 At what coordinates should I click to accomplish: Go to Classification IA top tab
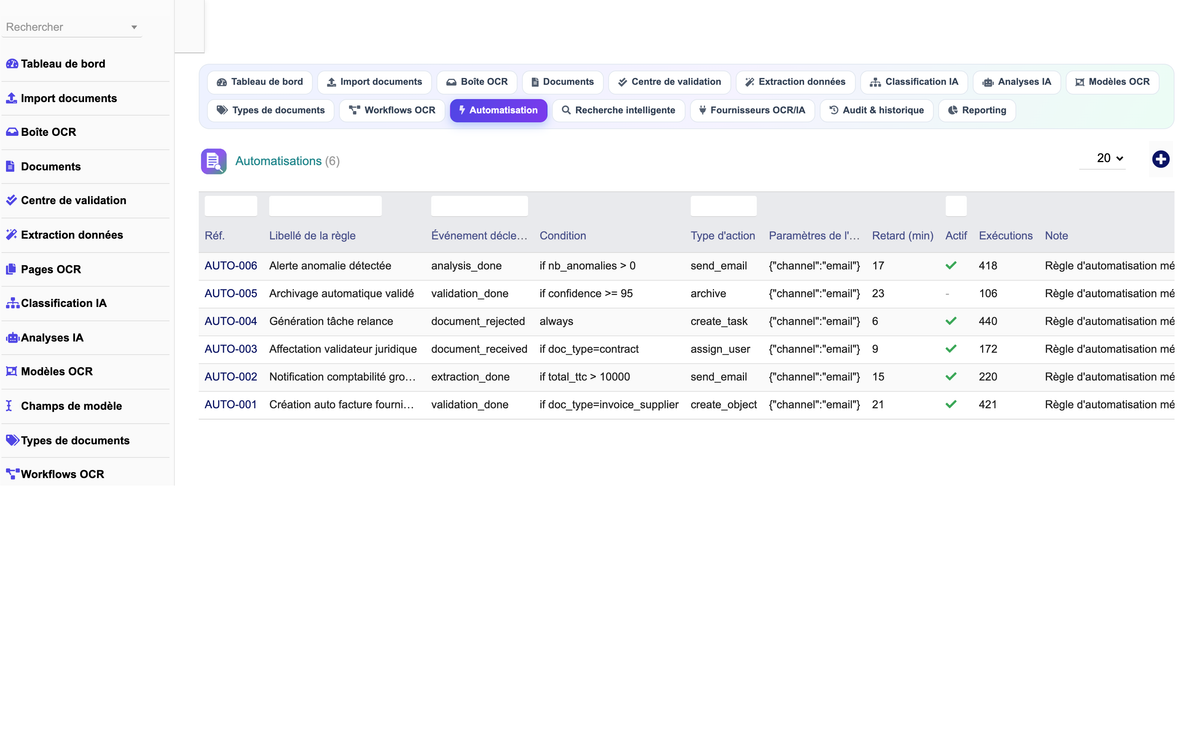pyautogui.click(x=914, y=82)
